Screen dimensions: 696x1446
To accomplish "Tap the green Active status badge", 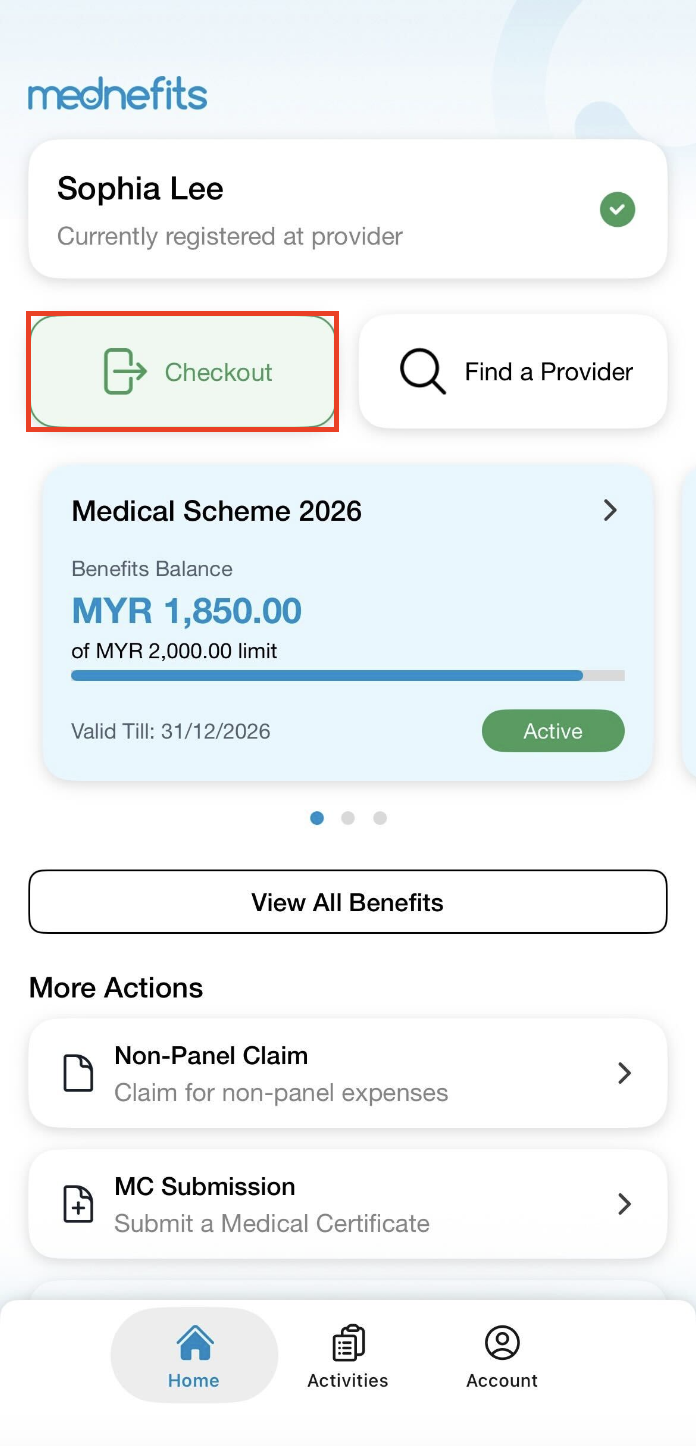I will pyautogui.click(x=553, y=731).
